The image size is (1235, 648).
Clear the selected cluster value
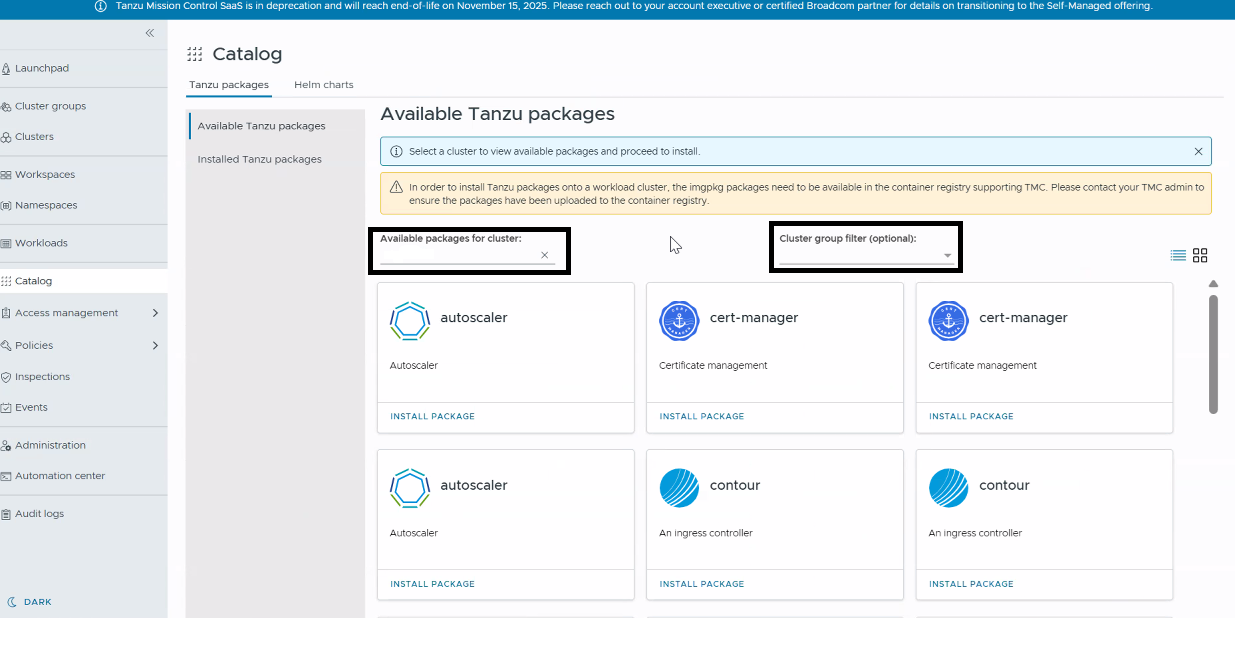(x=545, y=255)
